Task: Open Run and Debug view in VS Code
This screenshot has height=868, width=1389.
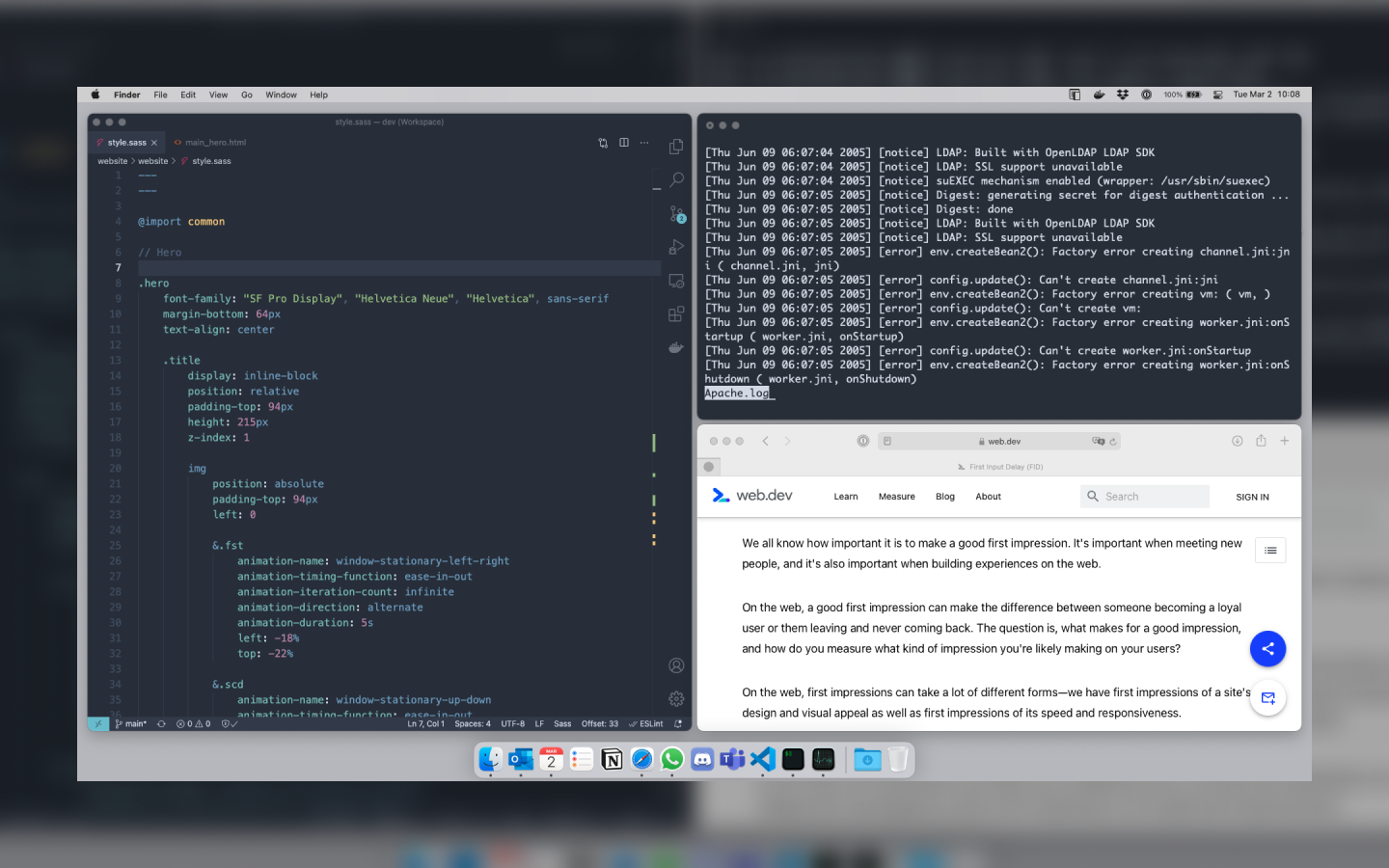Action: pos(676,247)
